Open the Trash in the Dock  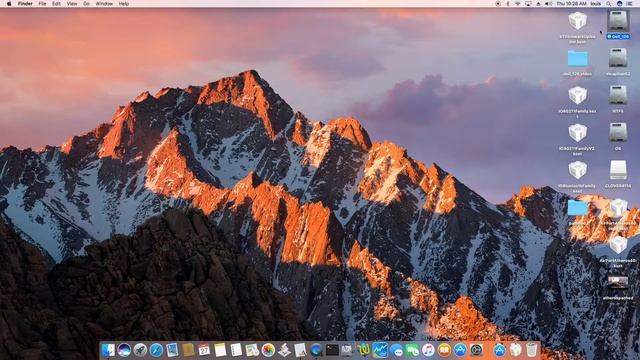tap(531, 350)
